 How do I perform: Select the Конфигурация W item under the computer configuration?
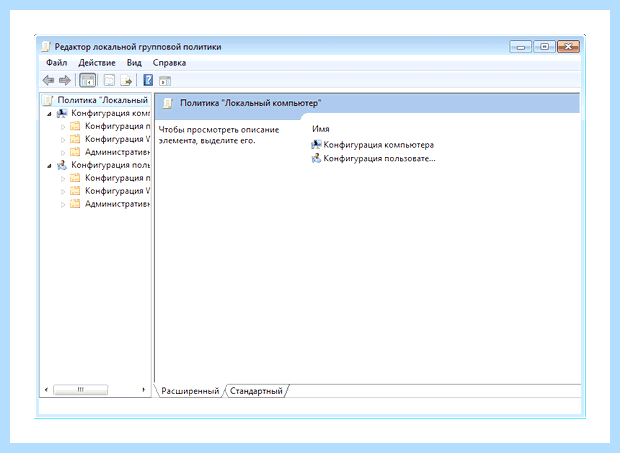(x=117, y=140)
